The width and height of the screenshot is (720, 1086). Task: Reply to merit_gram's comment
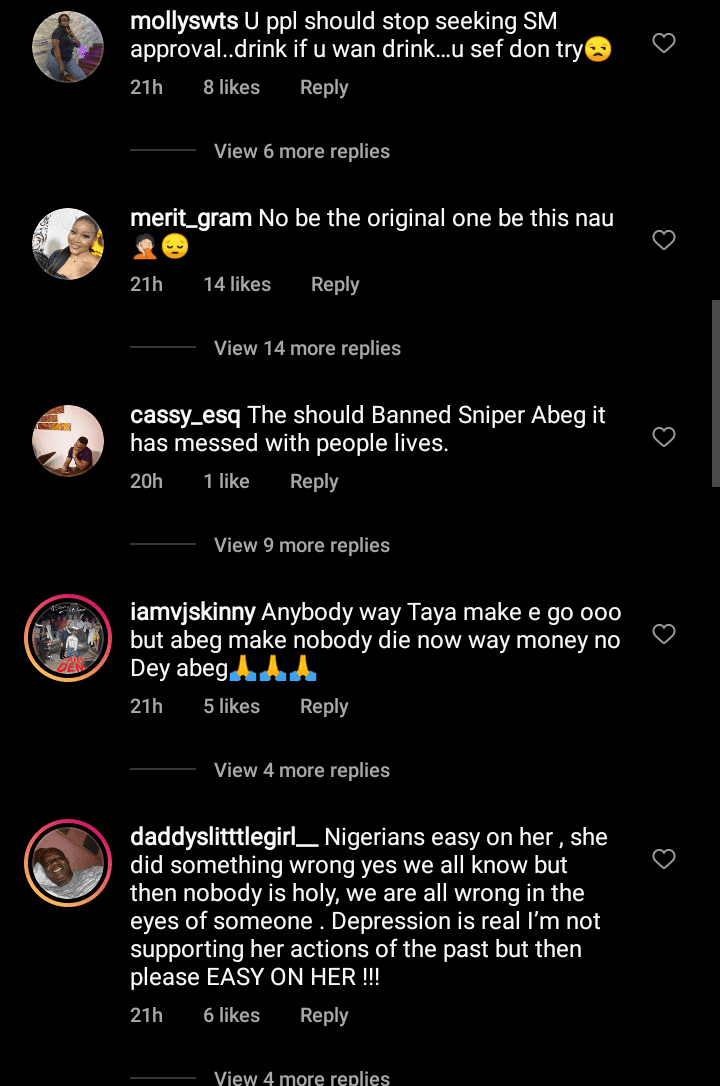[335, 284]
